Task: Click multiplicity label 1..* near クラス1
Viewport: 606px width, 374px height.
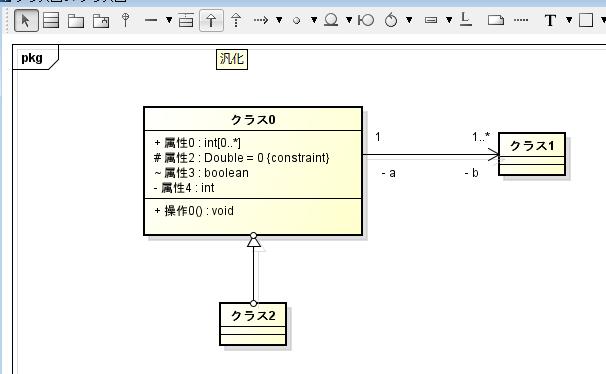Action: click(x=481, y=136)
